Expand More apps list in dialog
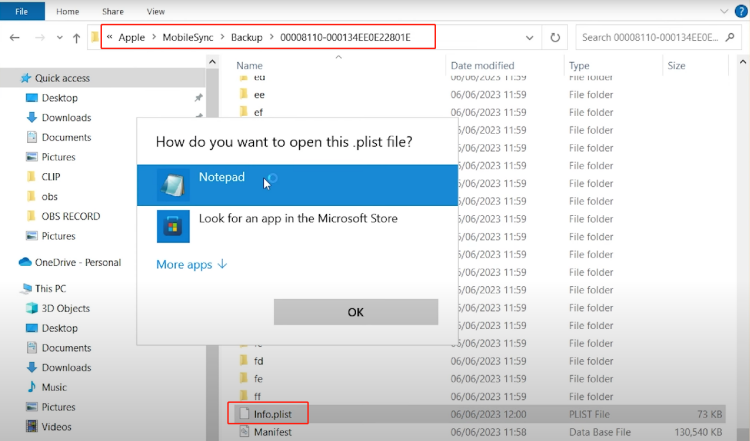The image size is (750, 441). coord(191,265)
